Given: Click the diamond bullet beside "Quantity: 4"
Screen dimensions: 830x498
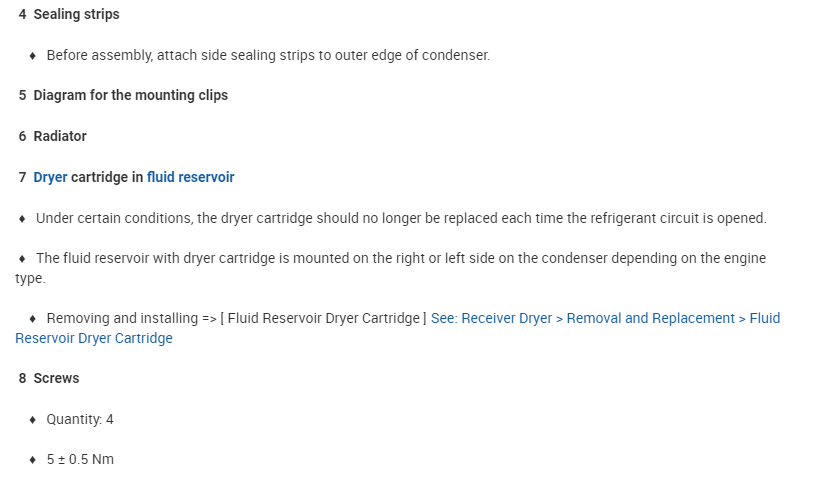Looking at the screenshot, I should tap(33, 420).
